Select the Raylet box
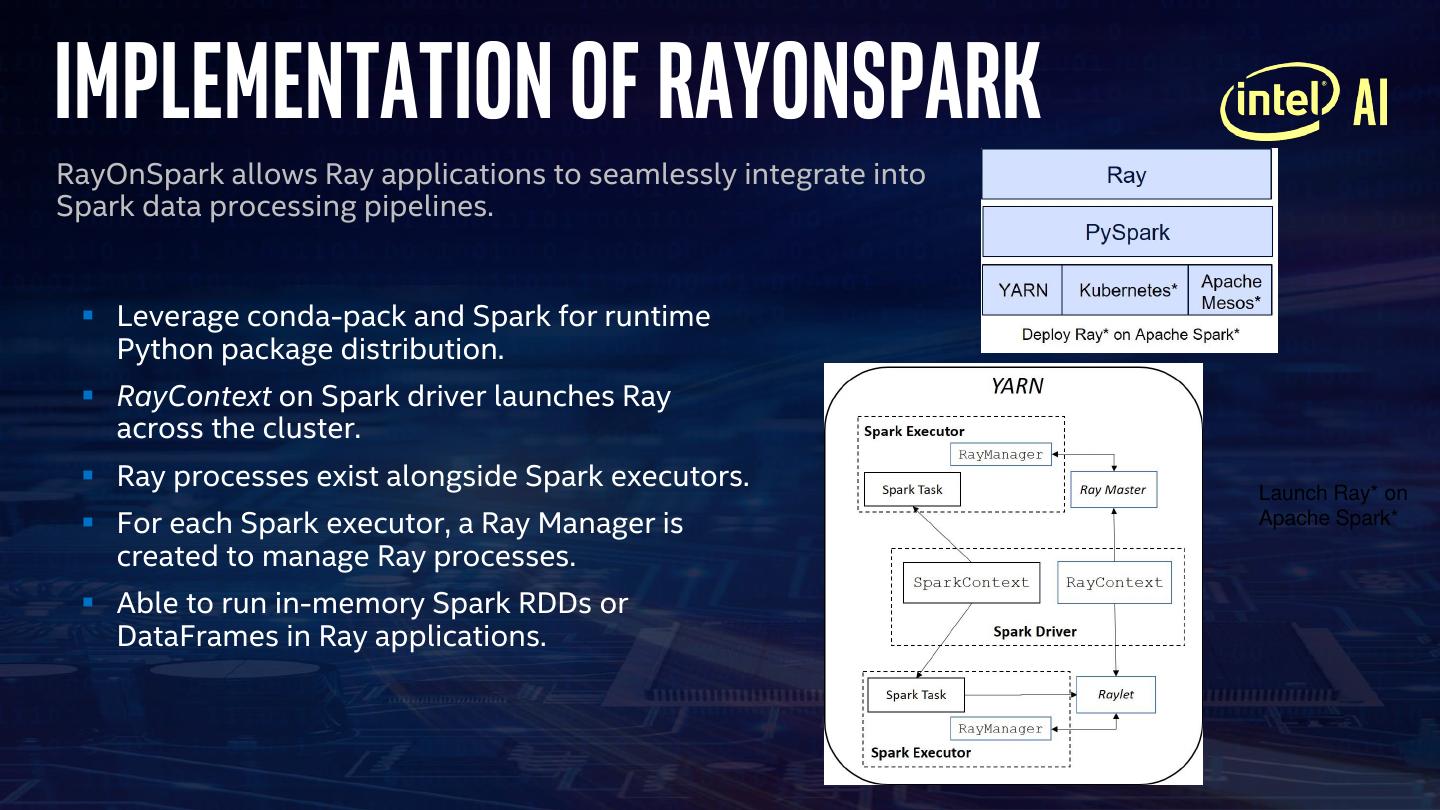This screenshot has width=1440, height=810. pyautogui.click(x=1115, y=694)
